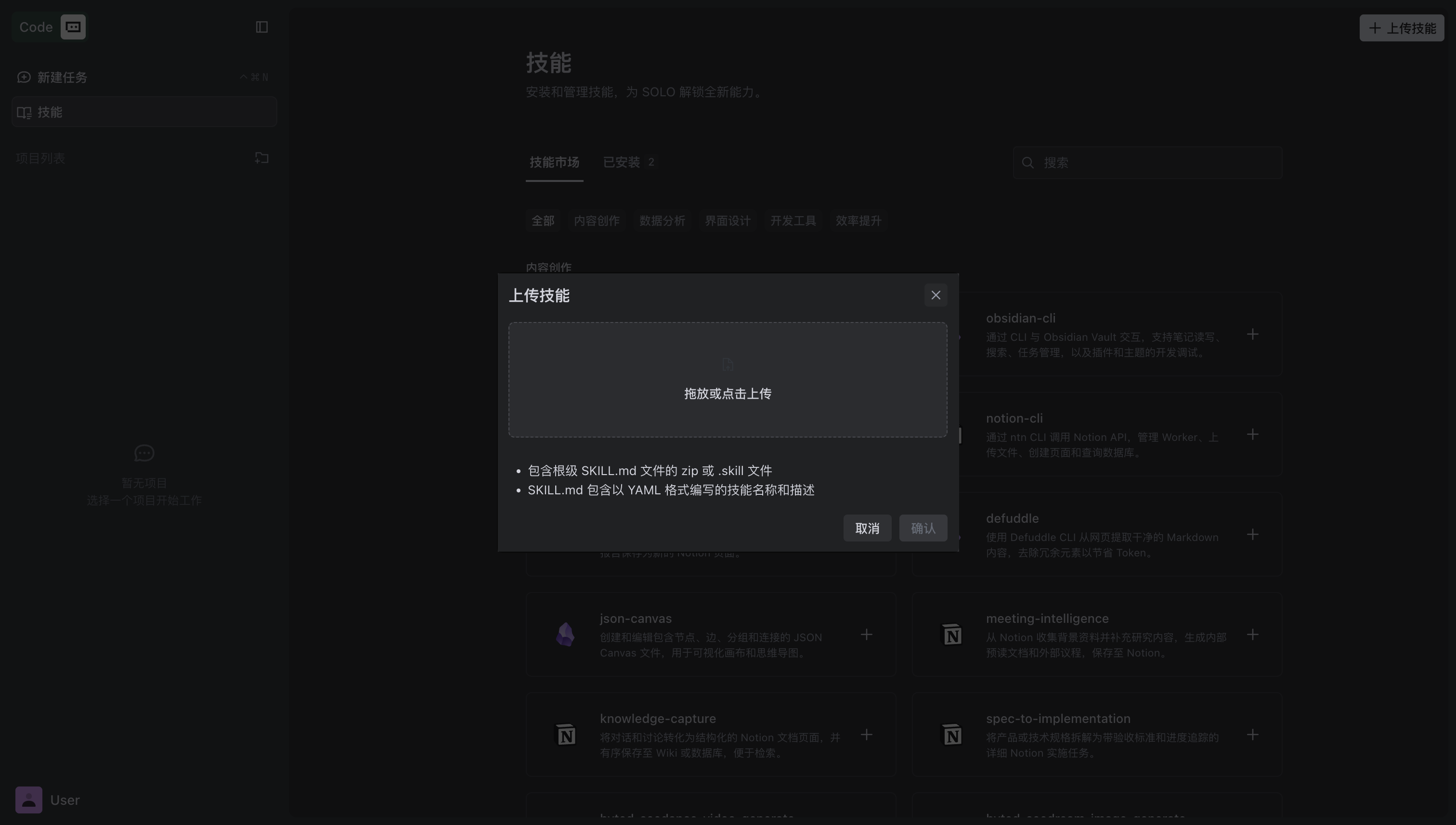Click the 技能 book icon in sidebar
1456x825 pixels.
[24, 112]
